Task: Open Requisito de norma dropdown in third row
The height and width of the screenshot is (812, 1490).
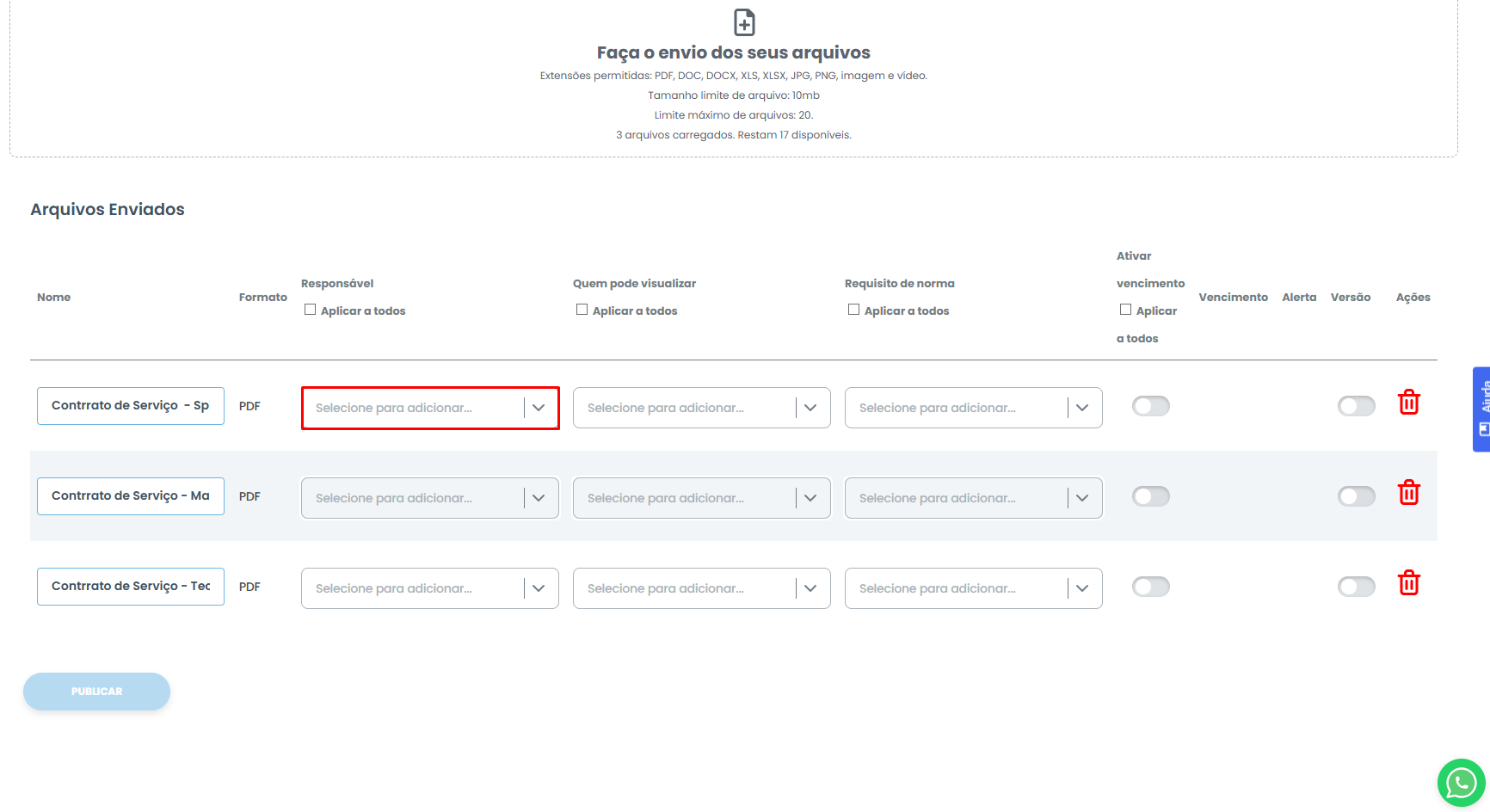Action: tap(973, 588)
